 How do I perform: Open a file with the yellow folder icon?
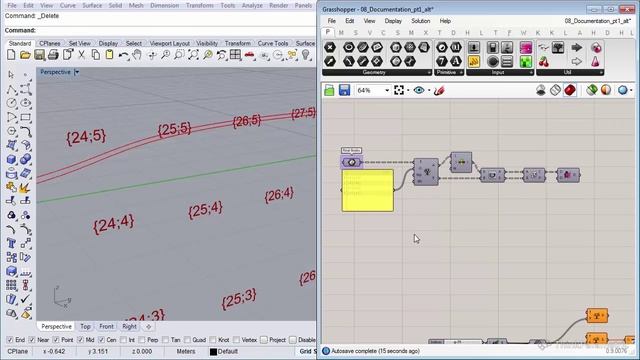click(x=25, y=55)
